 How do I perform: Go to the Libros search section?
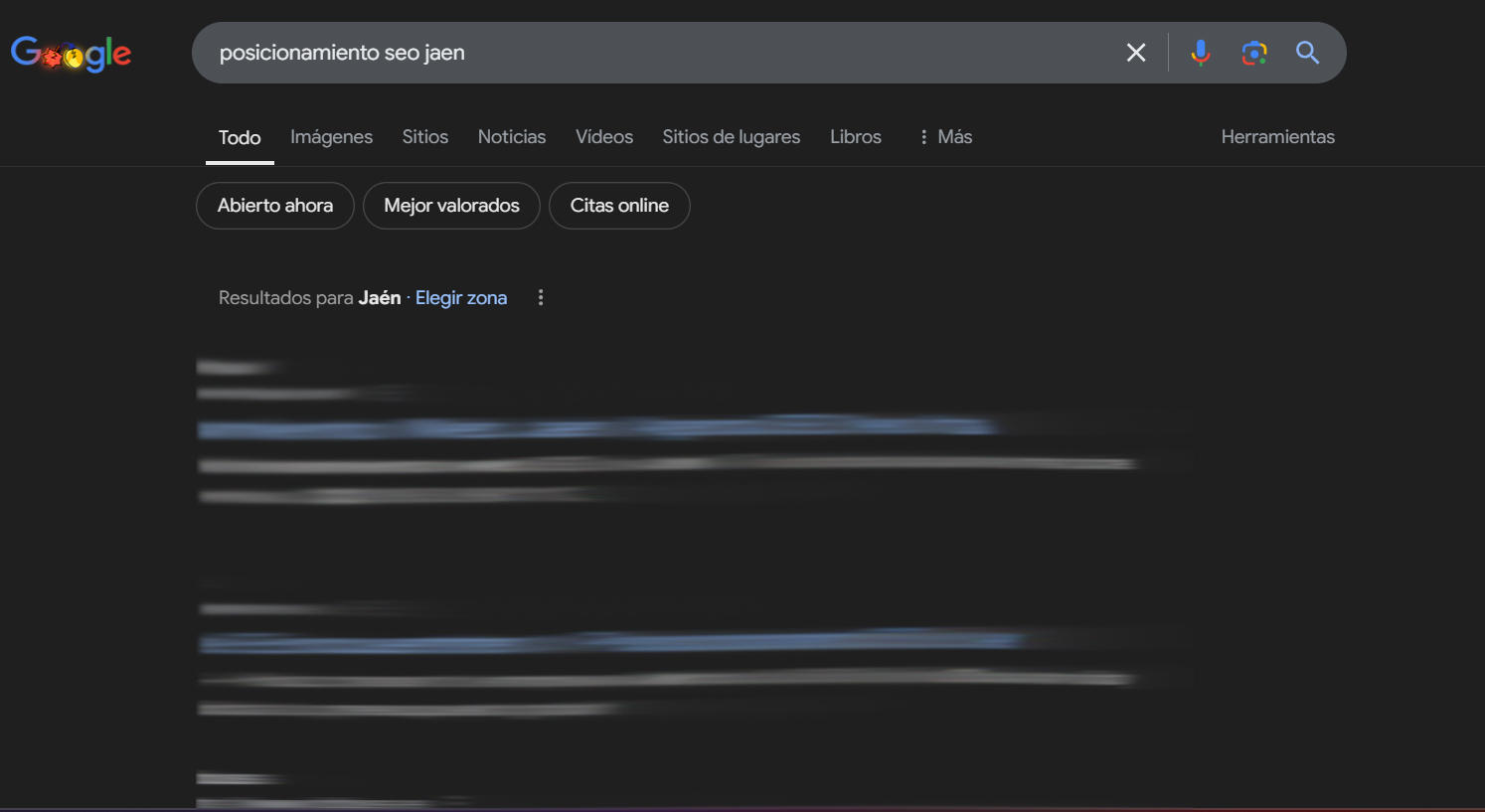coord(855,136)
